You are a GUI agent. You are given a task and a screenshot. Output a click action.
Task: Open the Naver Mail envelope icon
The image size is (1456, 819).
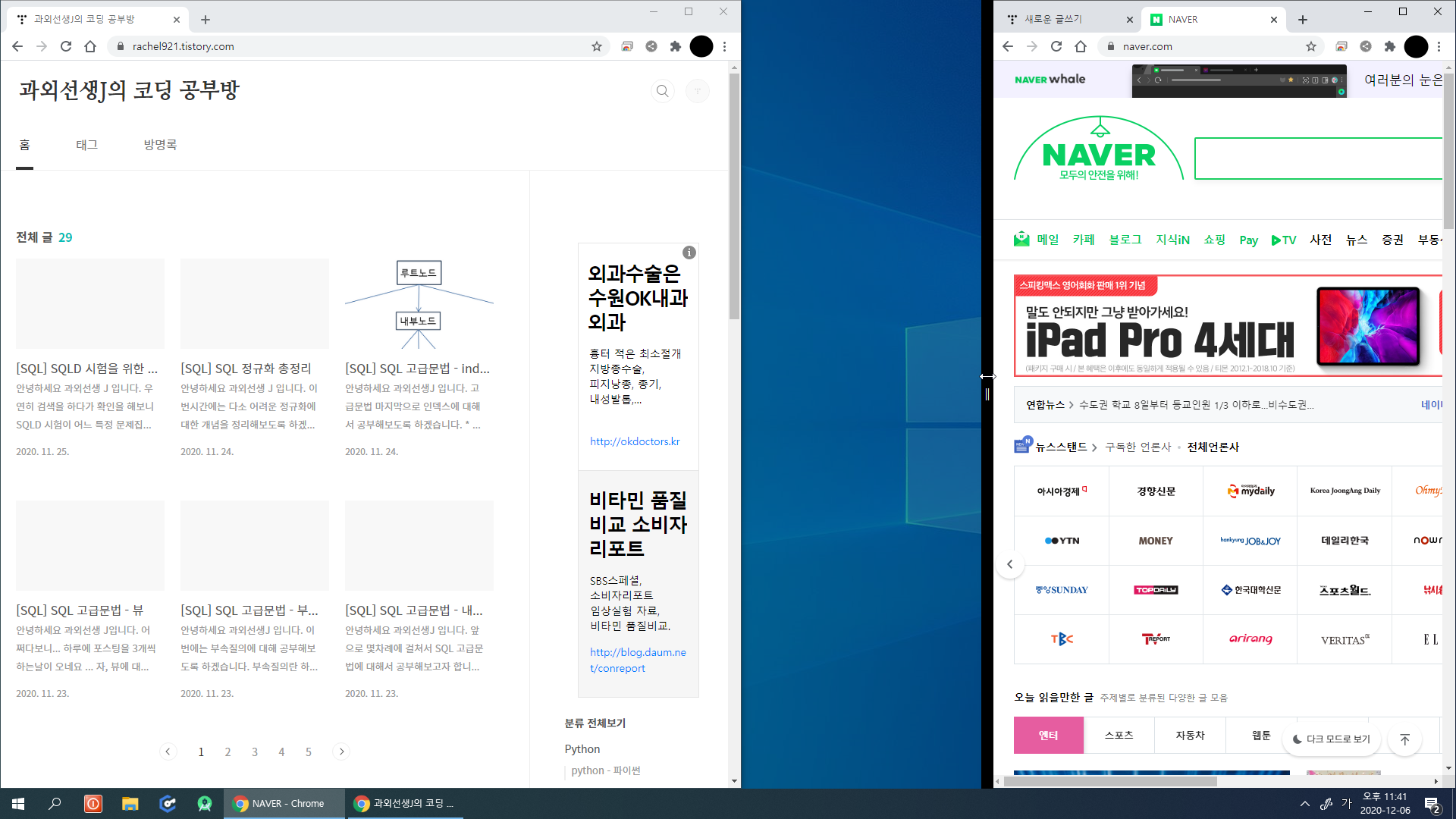click(1021, 240)
